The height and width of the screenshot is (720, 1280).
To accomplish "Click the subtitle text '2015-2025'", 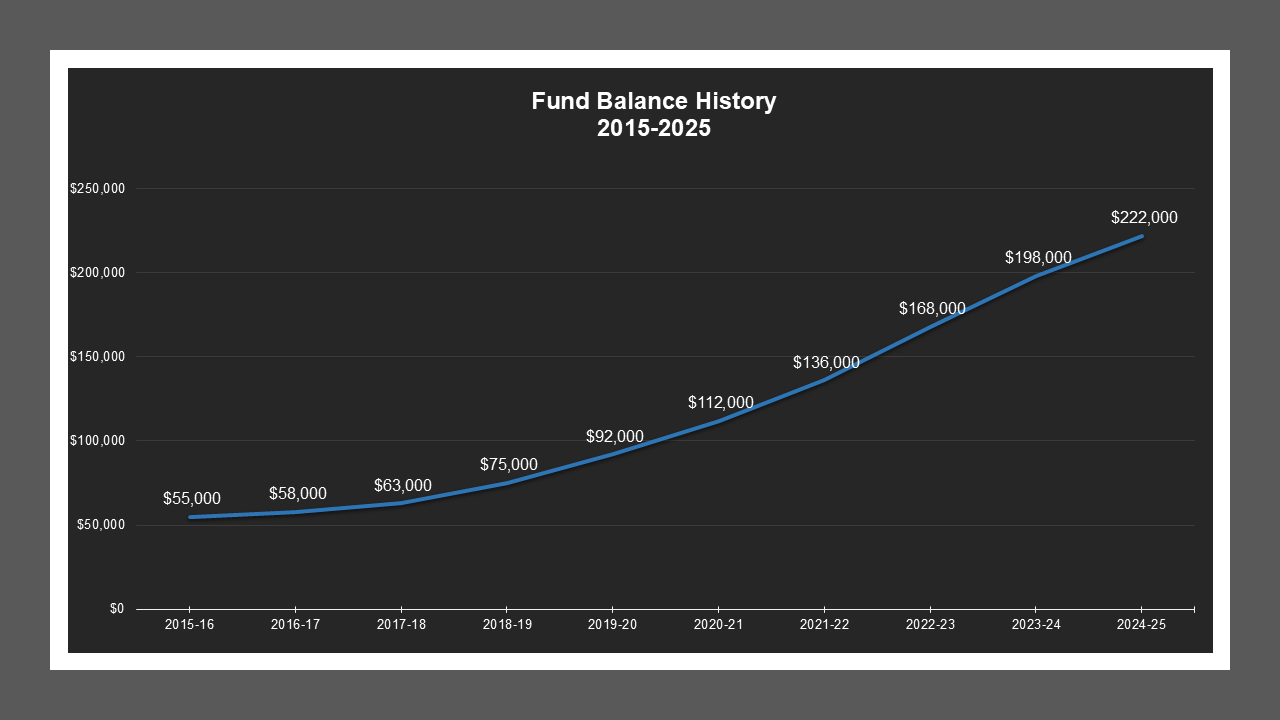I will 654,127.
